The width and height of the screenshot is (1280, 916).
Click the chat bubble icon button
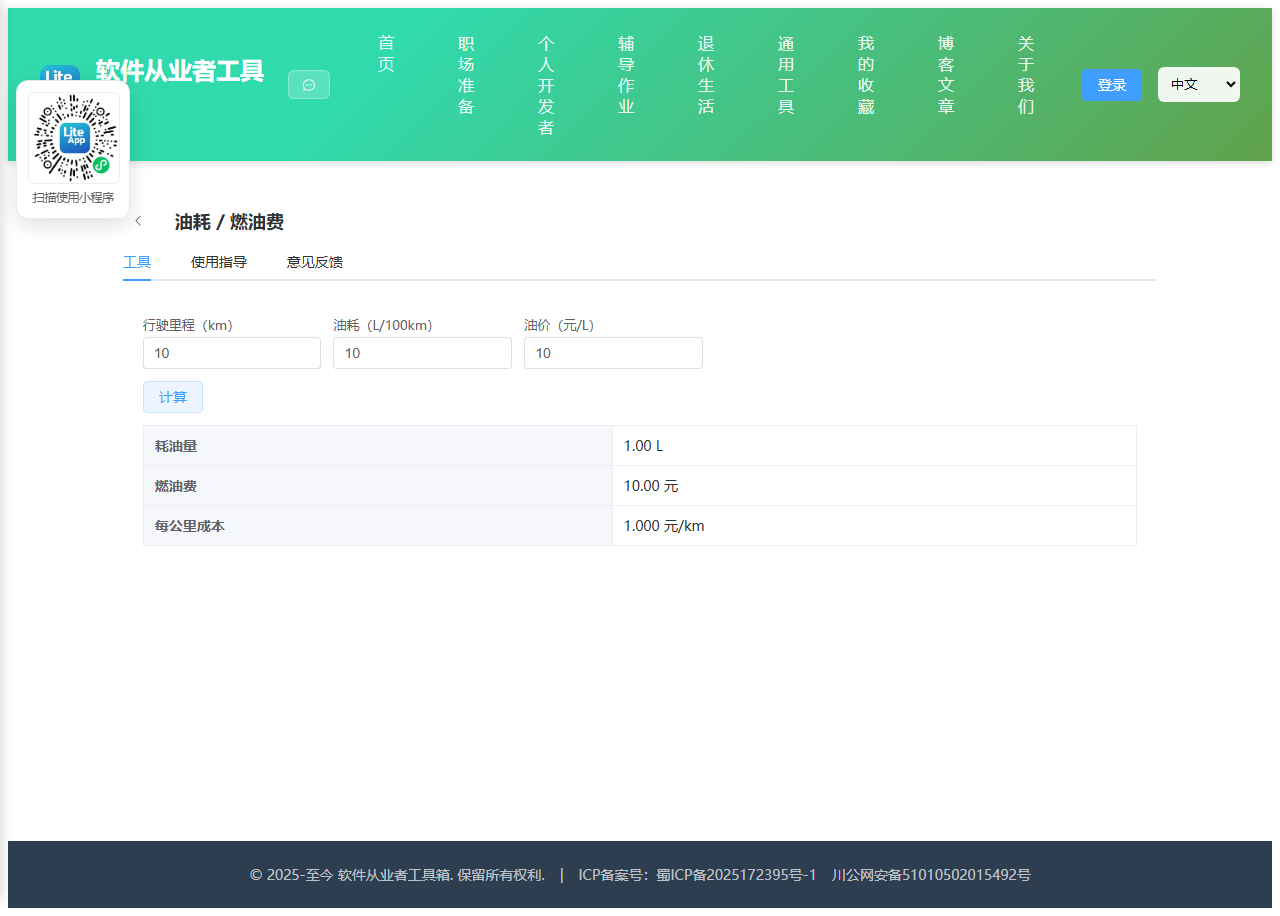[309, 85]
